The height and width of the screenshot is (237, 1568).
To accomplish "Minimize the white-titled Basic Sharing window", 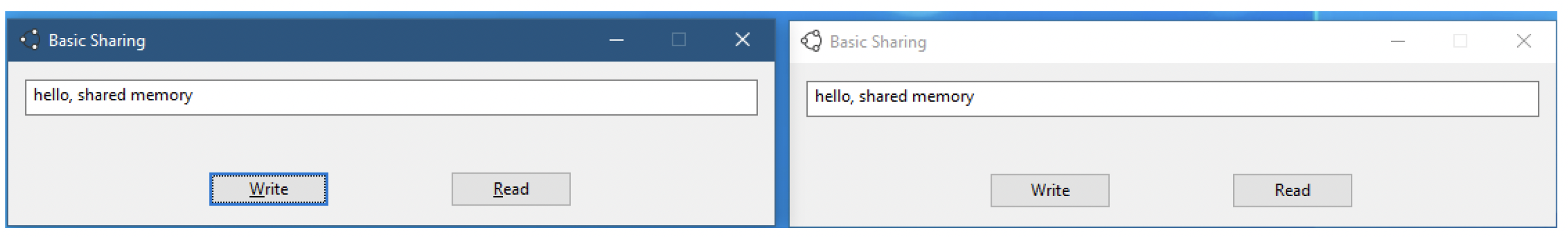I will coord(1398,41).
